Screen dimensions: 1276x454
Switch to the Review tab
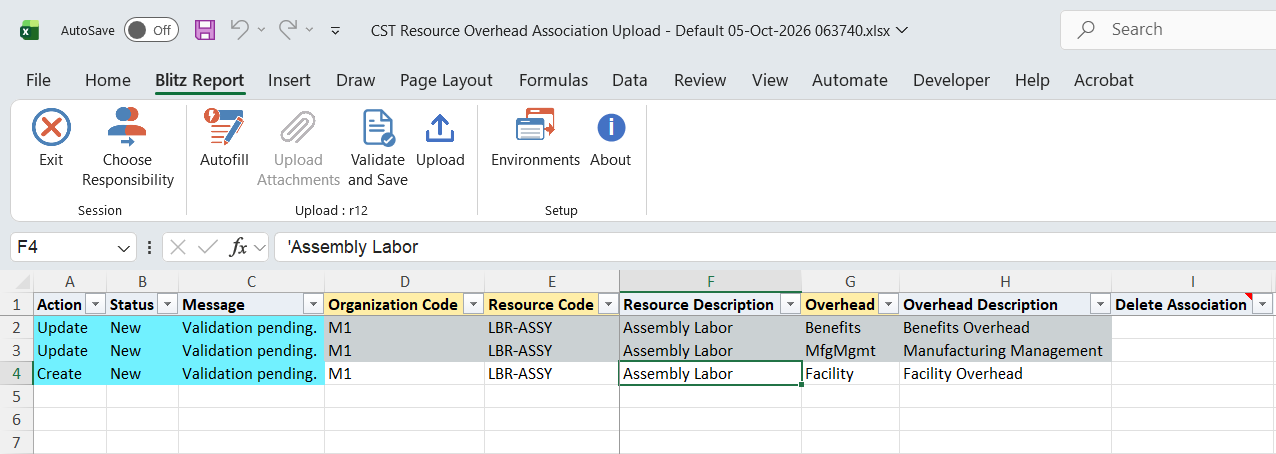click(x=700, y=80)
